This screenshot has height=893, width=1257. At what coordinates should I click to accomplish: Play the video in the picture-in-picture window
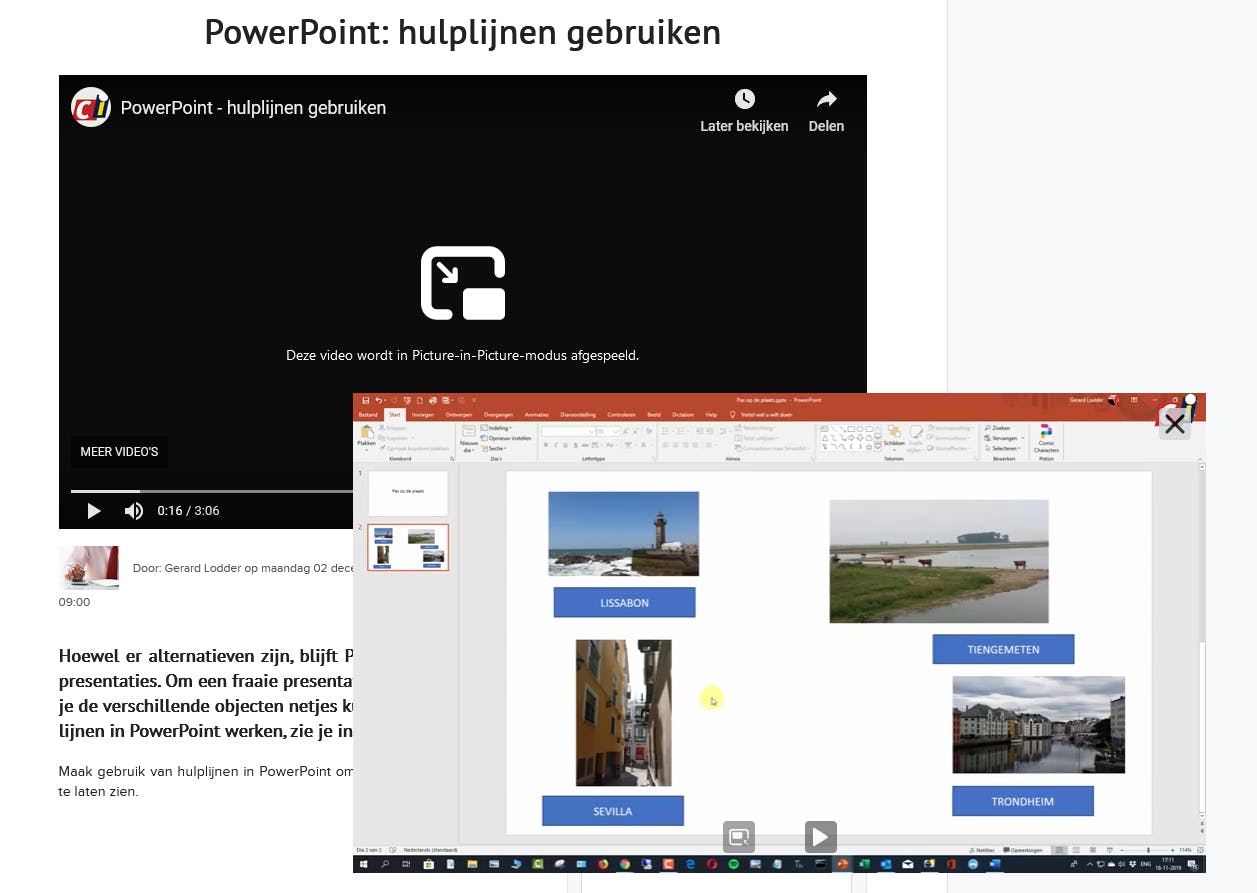(x=820, y=837)
